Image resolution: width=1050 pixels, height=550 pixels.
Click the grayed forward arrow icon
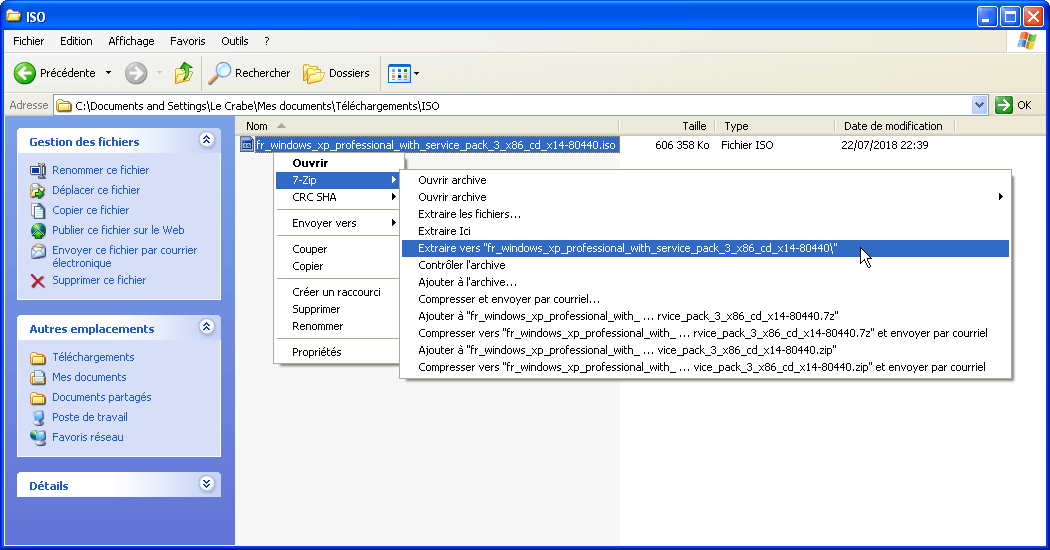[136, 73]
